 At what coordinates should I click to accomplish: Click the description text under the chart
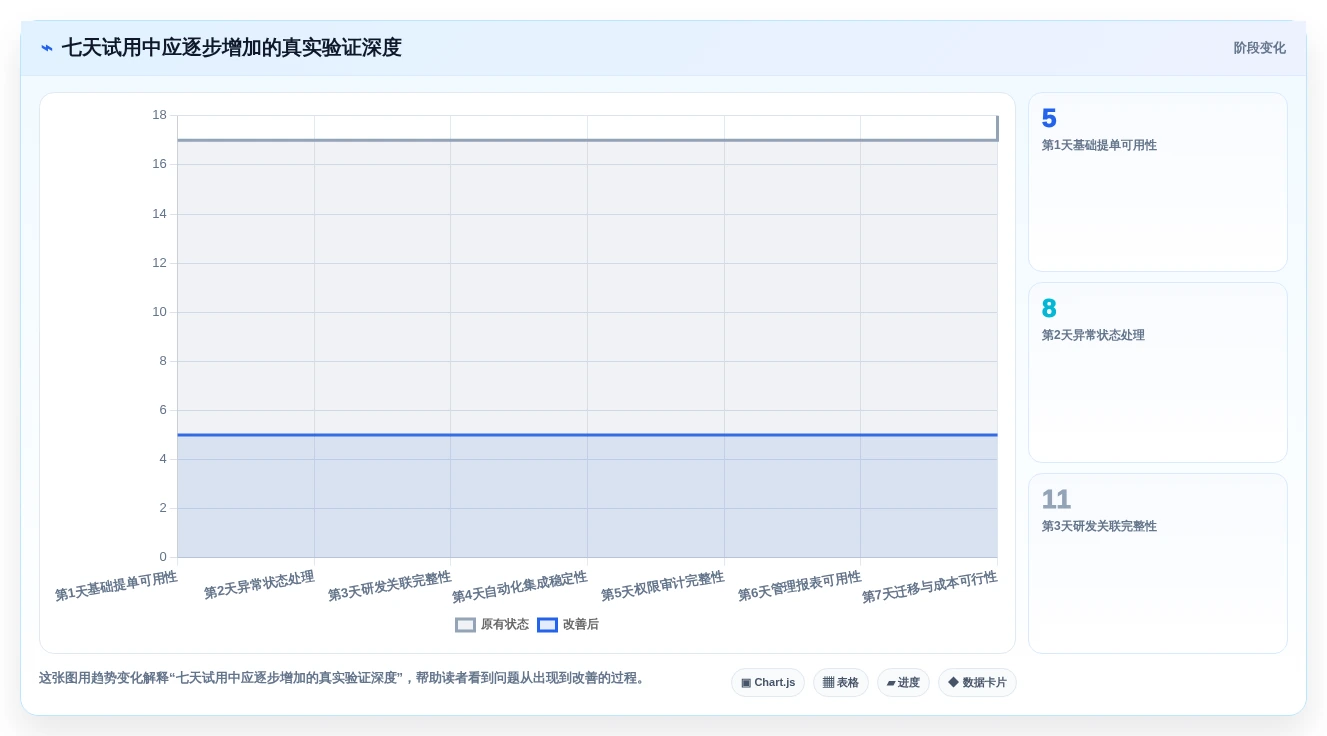pos(344,678)
